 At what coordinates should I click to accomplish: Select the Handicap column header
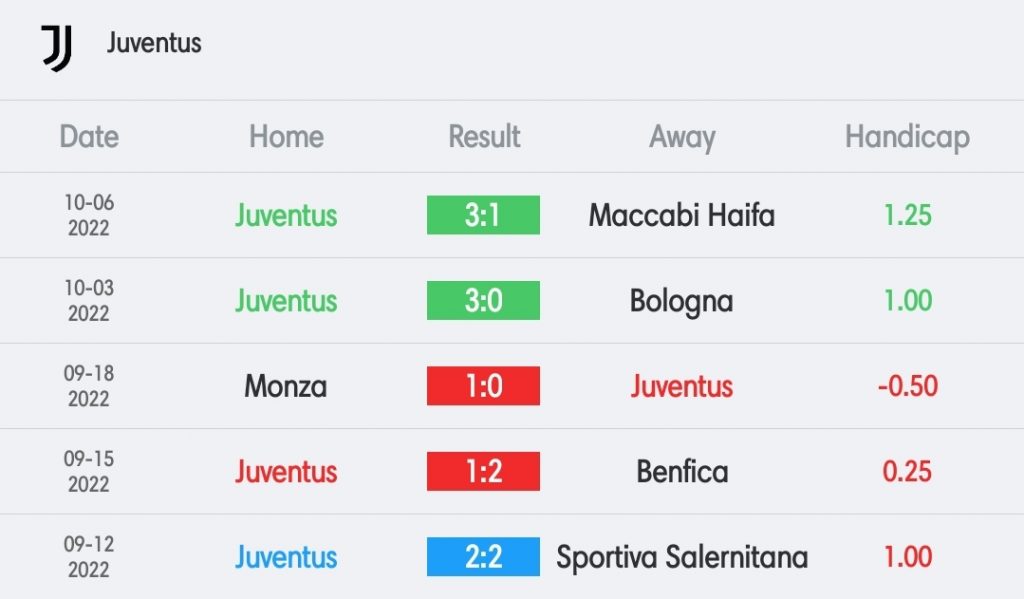[x=907, y=138]
